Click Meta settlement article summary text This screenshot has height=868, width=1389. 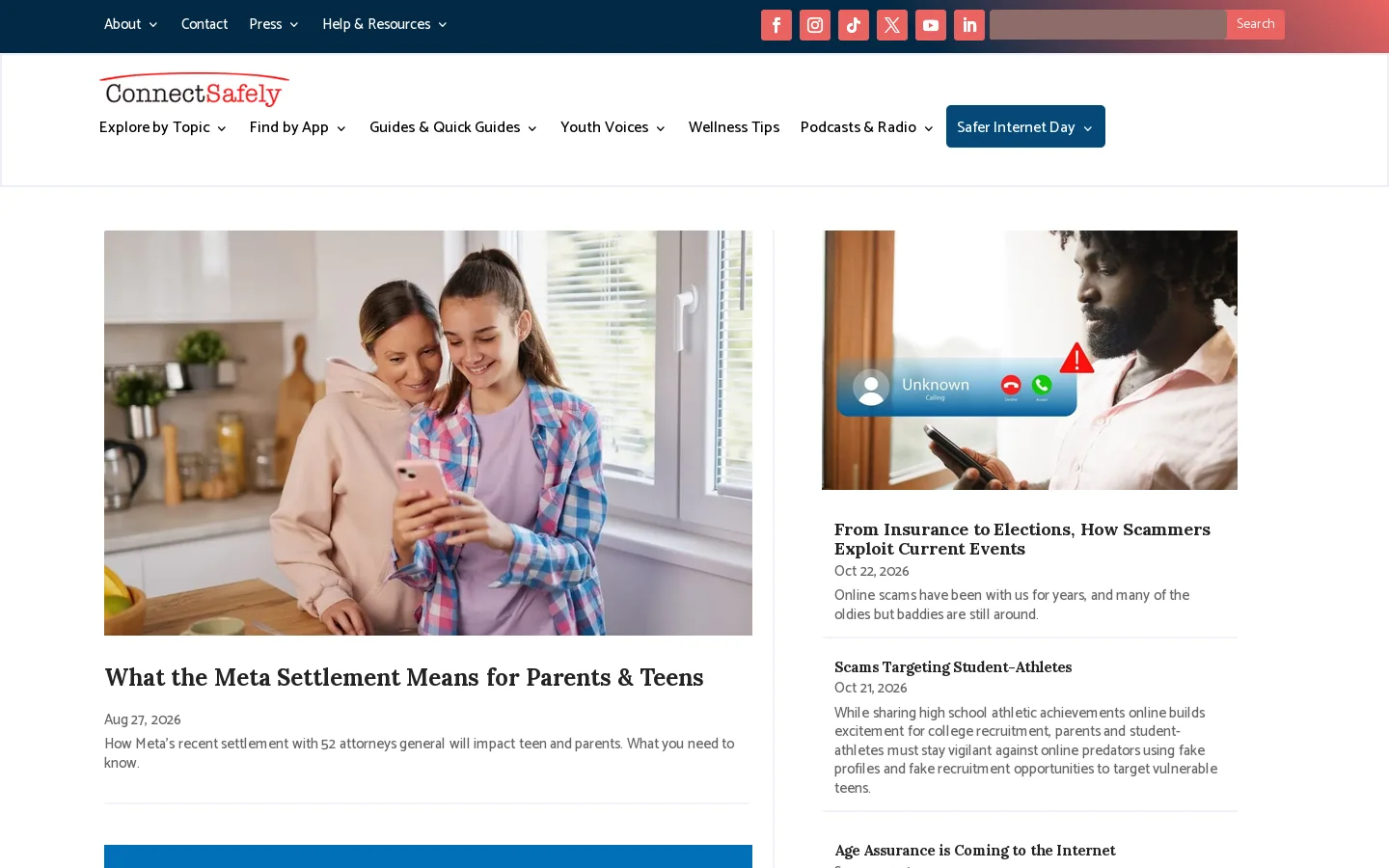[x=420, y=753]
